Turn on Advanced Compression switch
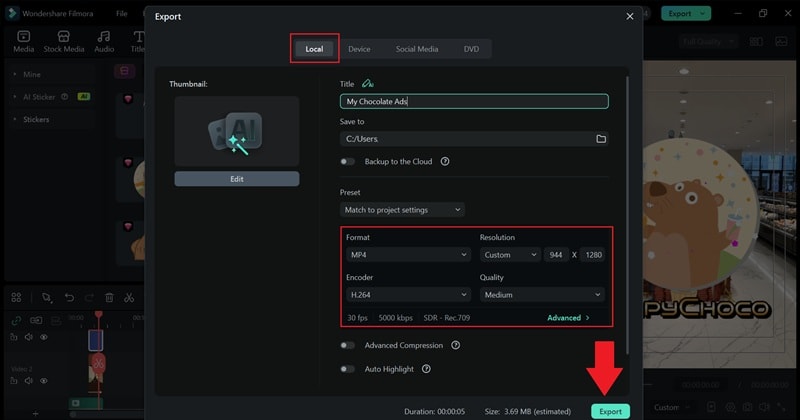 (347, 345)
